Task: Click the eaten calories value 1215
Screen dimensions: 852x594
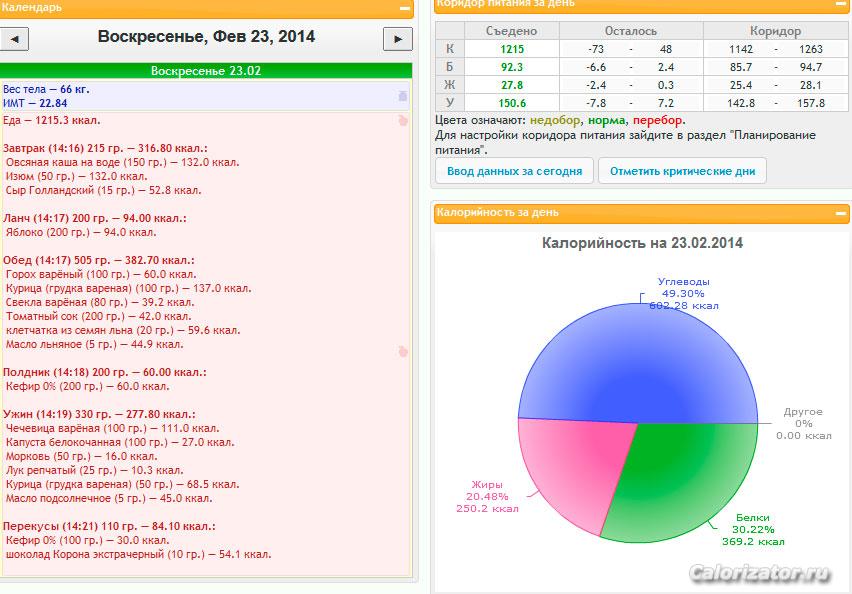Action: pyautogui.click(x=512, y=49)
